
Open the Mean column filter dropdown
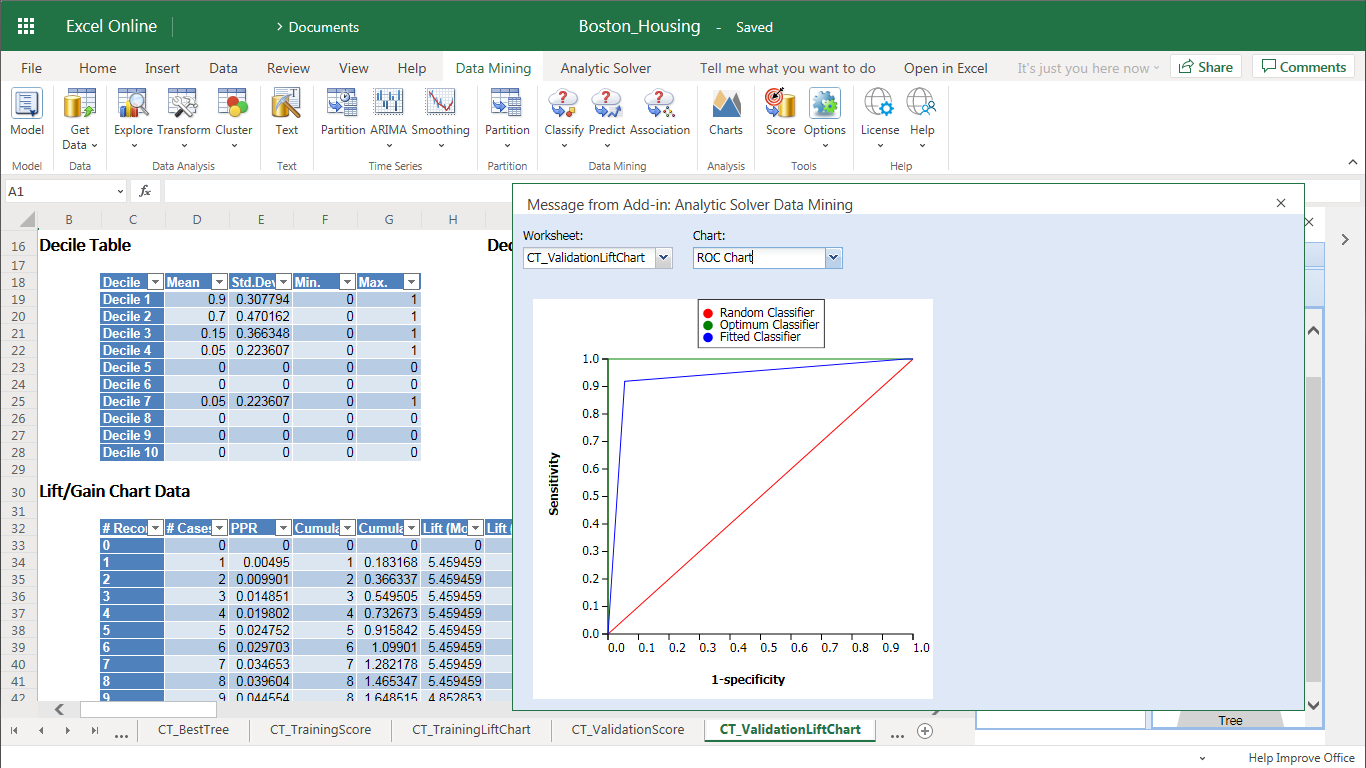(x=219, y=282)
